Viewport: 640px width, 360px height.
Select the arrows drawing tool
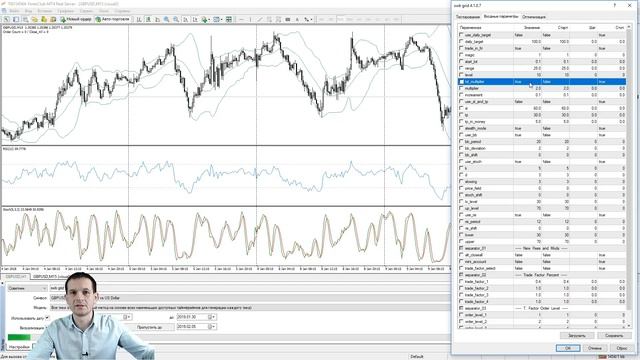pyautogui.click(x=308, y=19)
